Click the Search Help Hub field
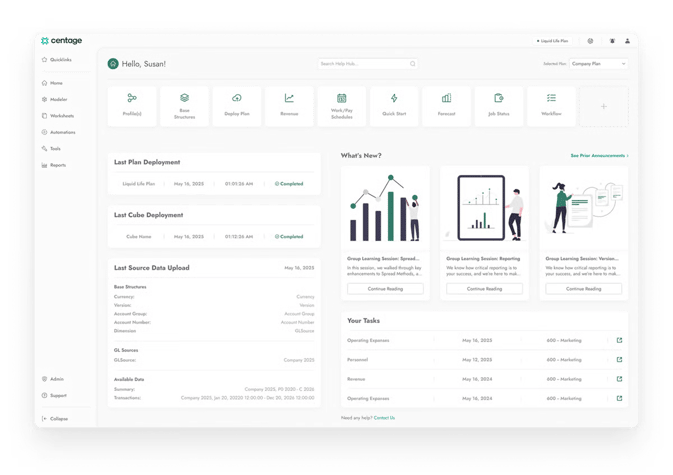The height and width of the screenshot is (475, 673). point(367,64)
